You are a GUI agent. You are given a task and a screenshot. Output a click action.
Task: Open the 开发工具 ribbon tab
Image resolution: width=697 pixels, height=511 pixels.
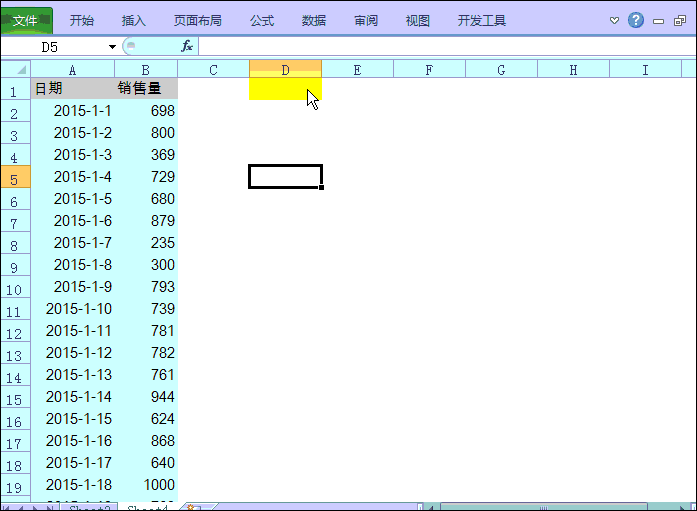click(x=482, y=20)
